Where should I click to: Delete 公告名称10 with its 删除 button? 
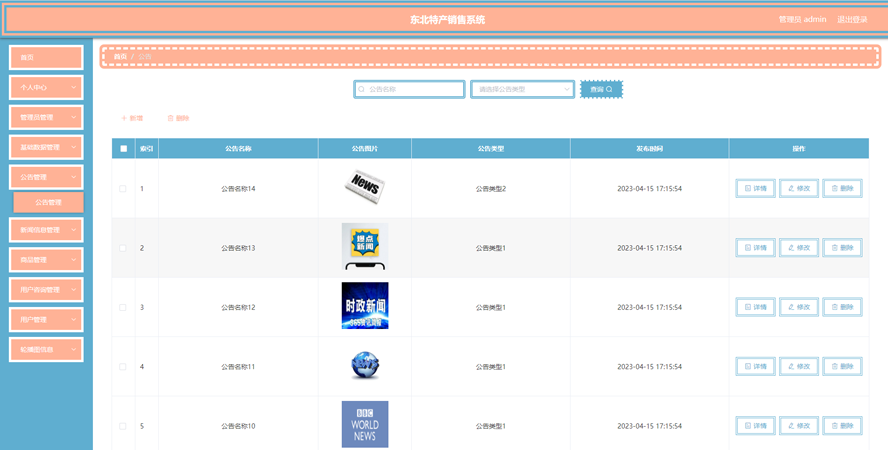842,426
